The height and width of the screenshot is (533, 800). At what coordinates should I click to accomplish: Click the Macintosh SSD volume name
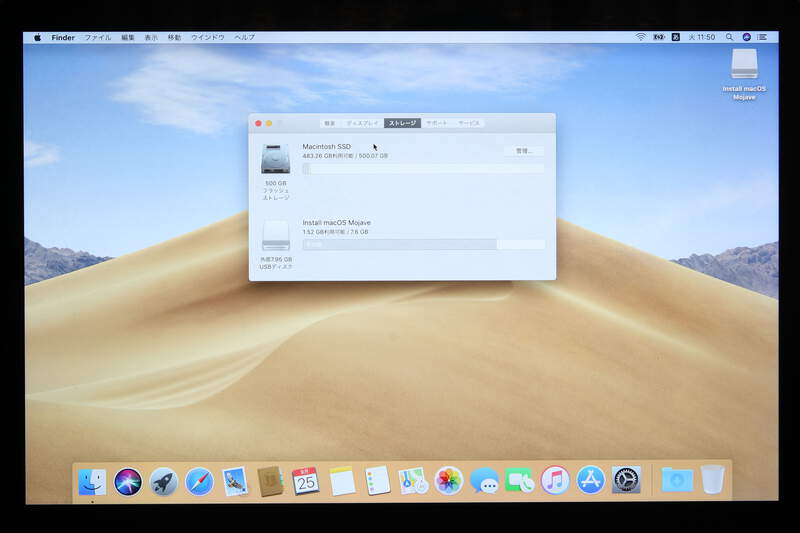tap(327, 146)
